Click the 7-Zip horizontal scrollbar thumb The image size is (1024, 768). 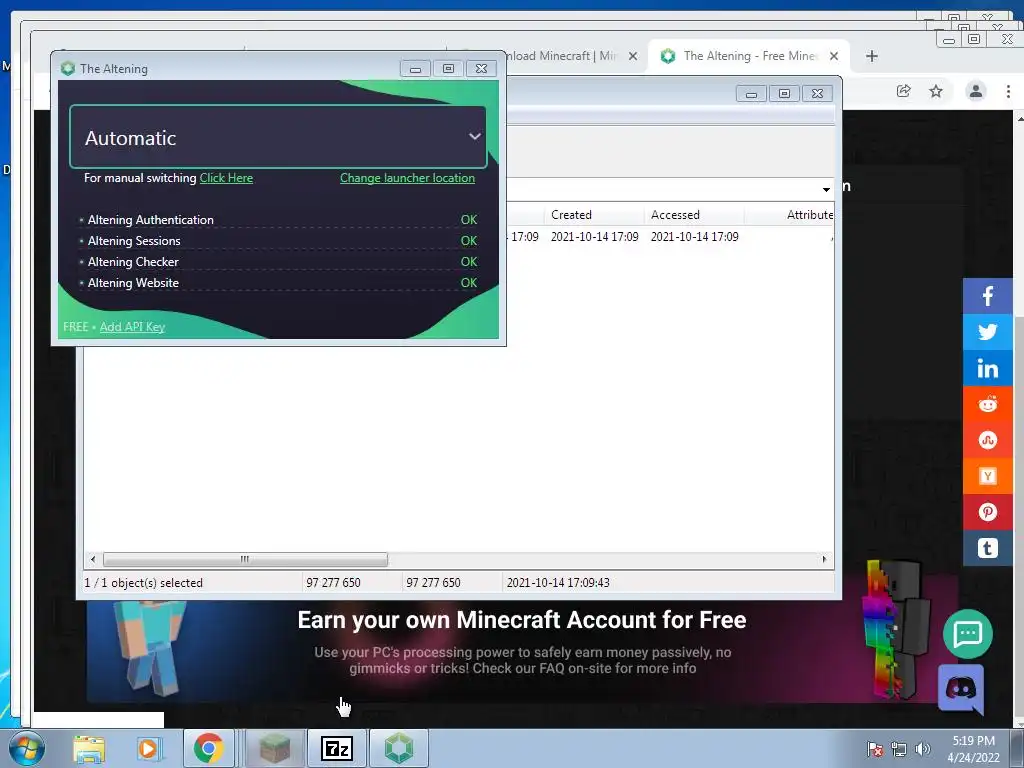point(245,560)
